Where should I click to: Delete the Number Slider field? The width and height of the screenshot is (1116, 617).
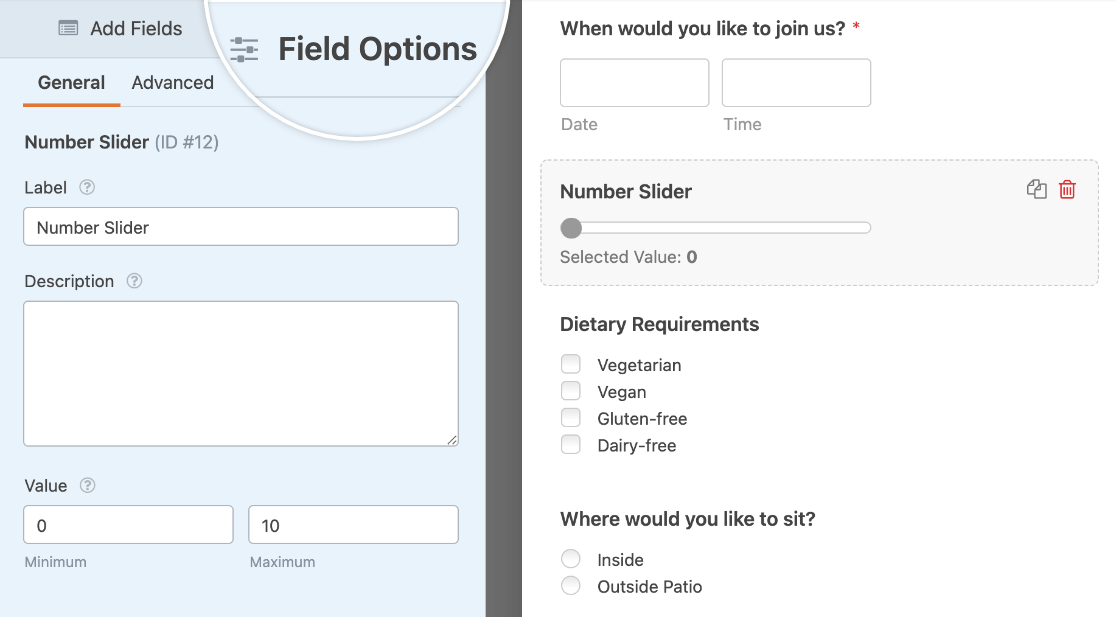[1067, 190]
